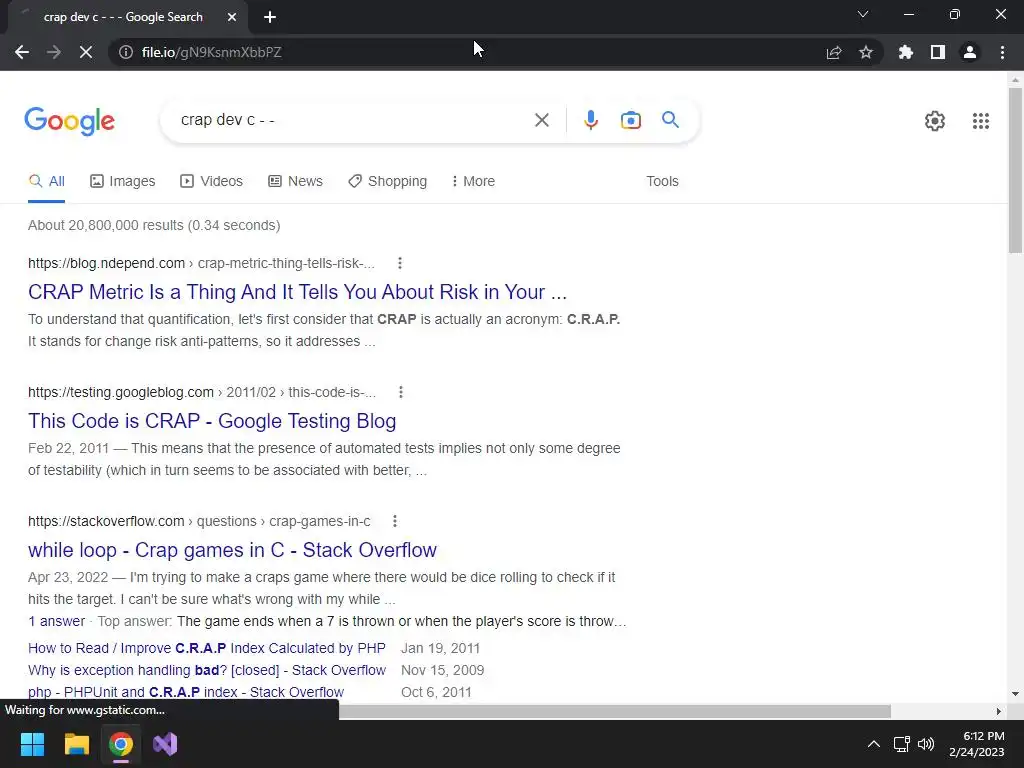
Task: Switch to the Shopping tab
Action: point(387,182)
